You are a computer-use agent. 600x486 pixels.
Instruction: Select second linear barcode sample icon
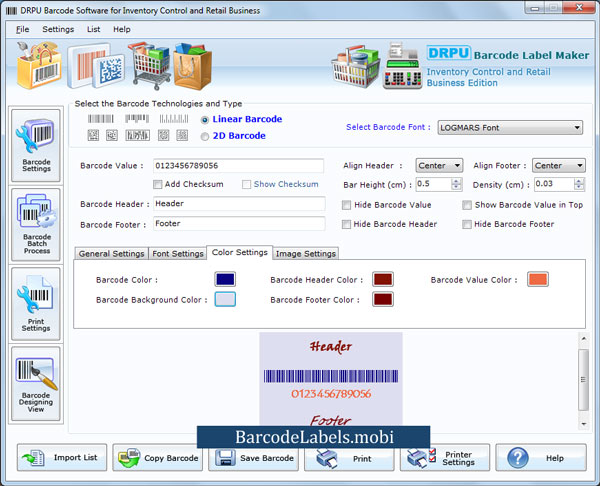pos(137,119)
